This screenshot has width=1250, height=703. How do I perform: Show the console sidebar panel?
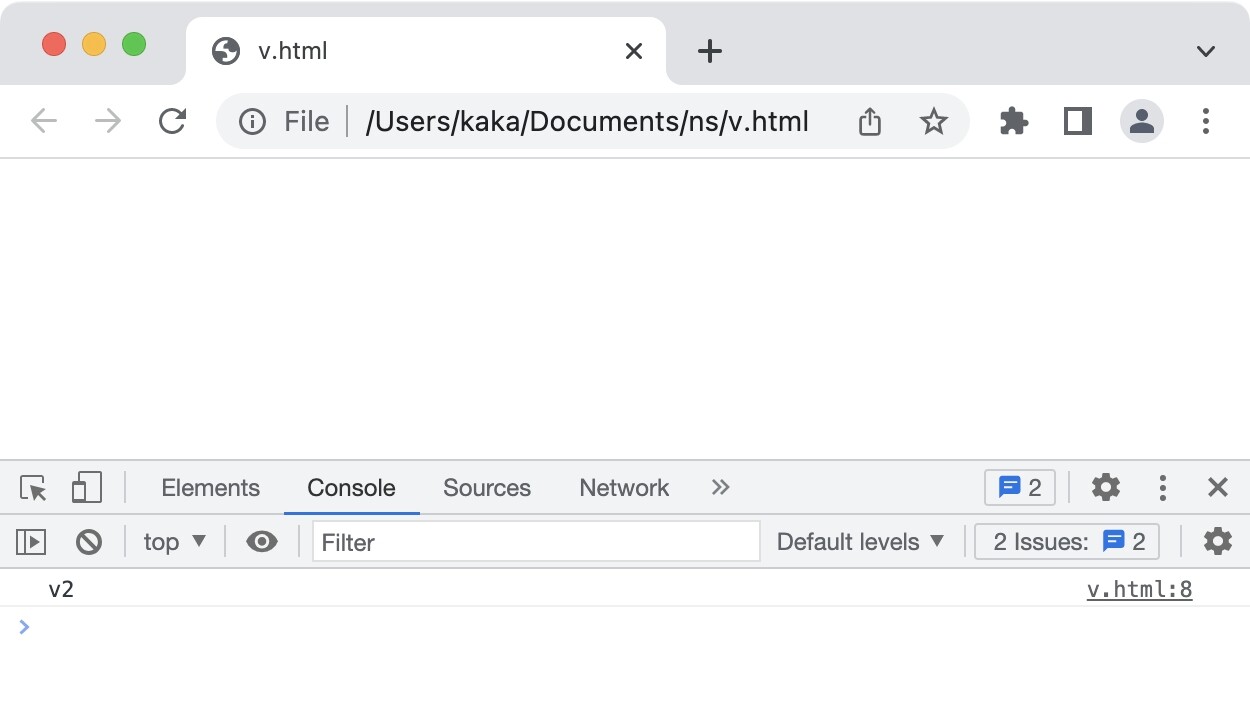pos(31,542)
